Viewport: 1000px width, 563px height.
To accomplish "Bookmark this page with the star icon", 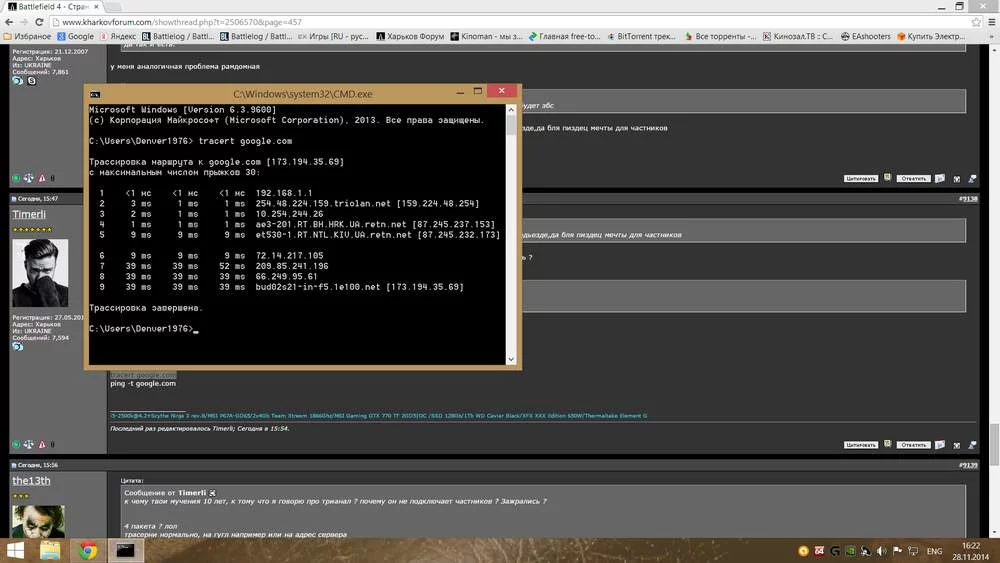I will [x=976, y=22].
